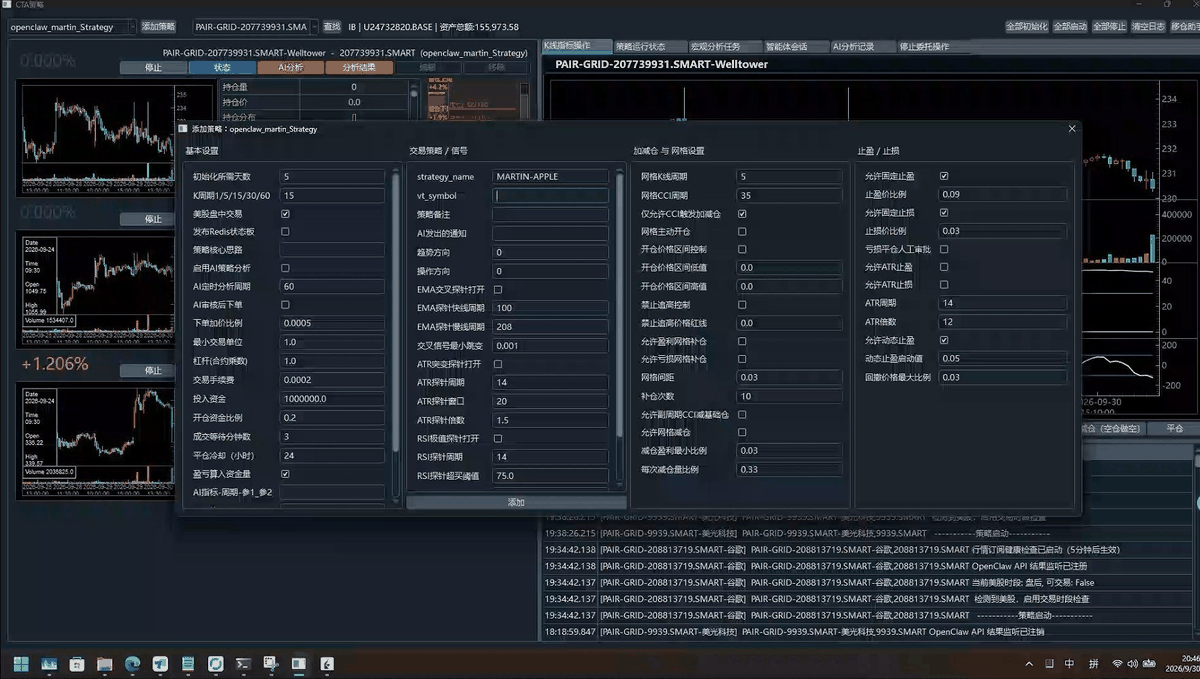Enable 网格主动开仓 checkbox
1200x679 pixels.
[742, 231]
